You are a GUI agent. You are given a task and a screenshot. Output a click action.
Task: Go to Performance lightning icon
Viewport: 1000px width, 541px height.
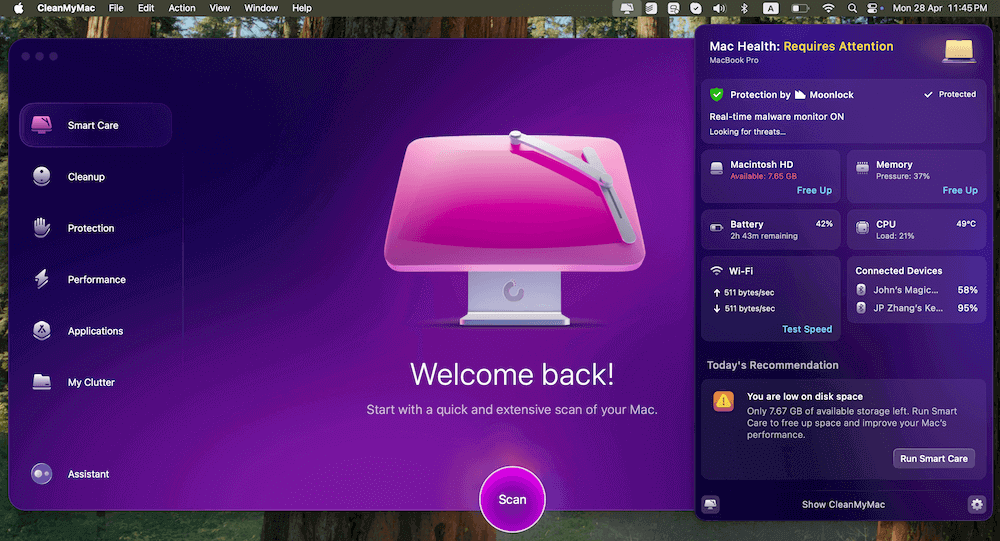41,280
